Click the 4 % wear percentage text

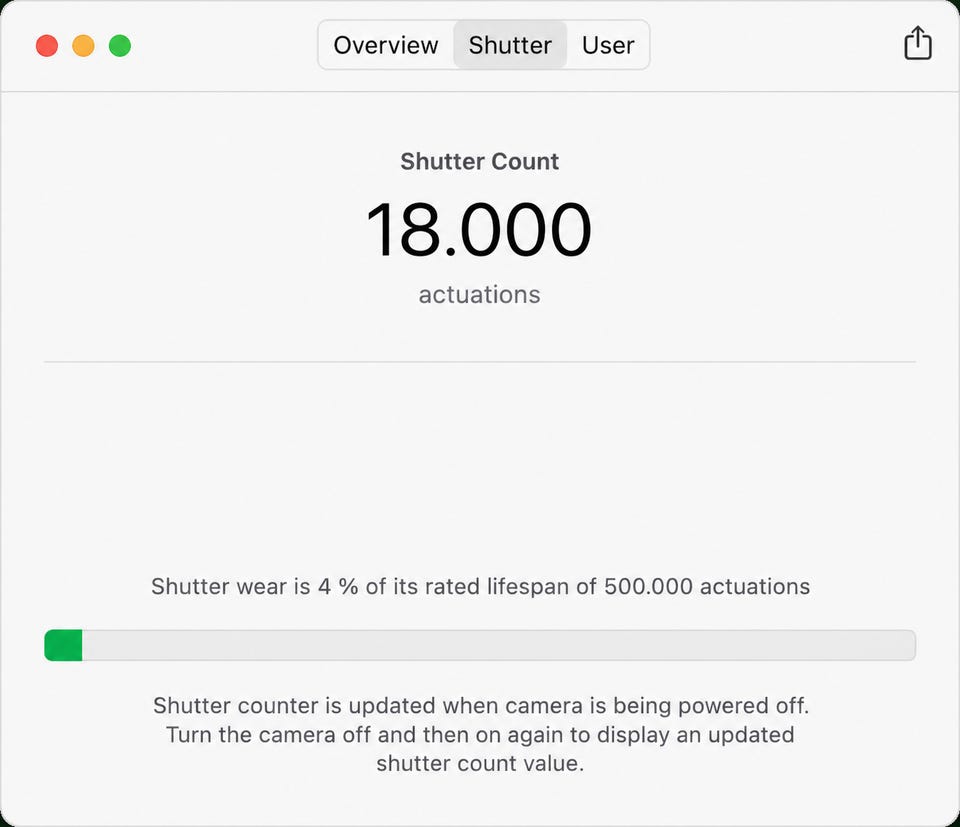(338, 586)
